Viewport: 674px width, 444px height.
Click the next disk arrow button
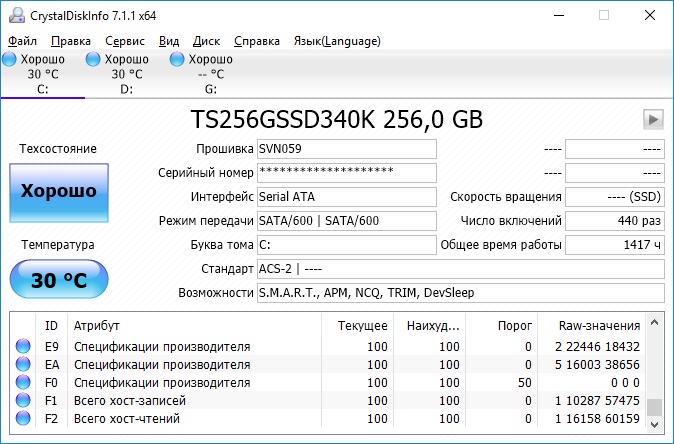653,120
